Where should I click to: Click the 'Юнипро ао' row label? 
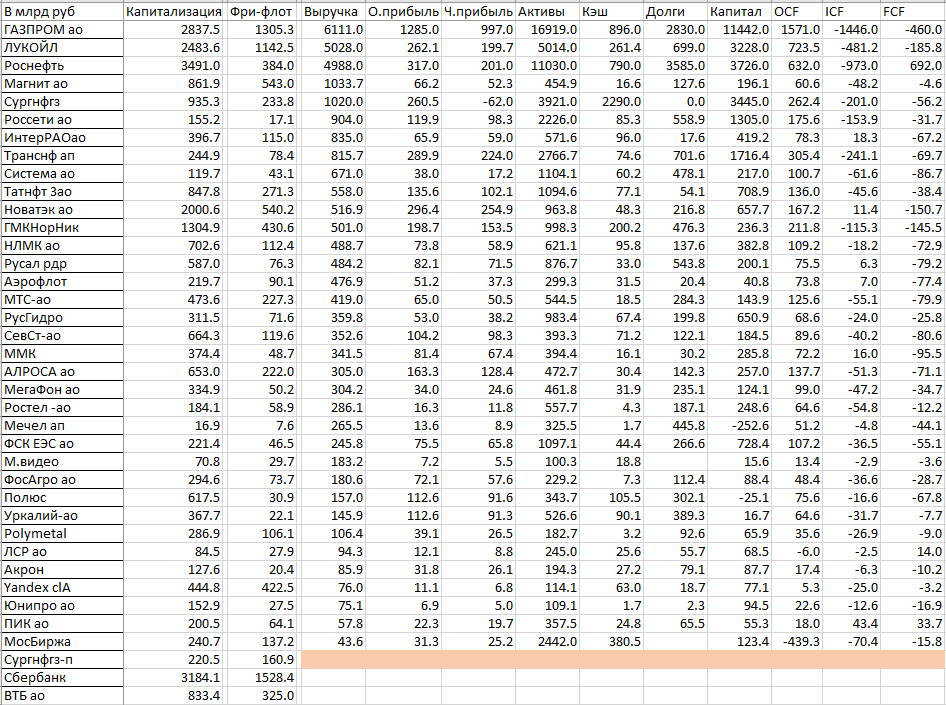(62, 606)
